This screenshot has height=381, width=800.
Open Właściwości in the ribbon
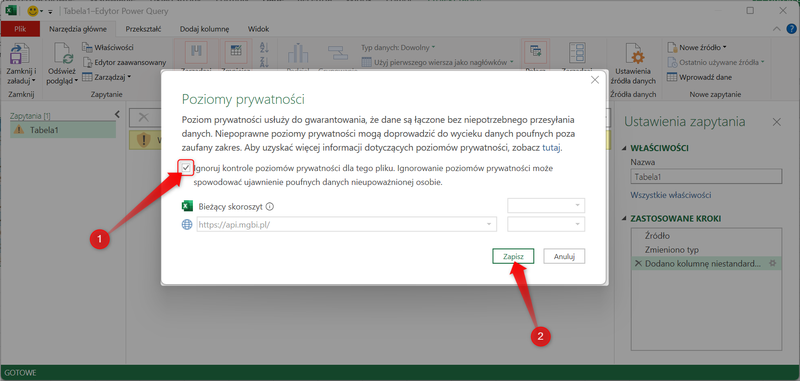coord(108,47)
